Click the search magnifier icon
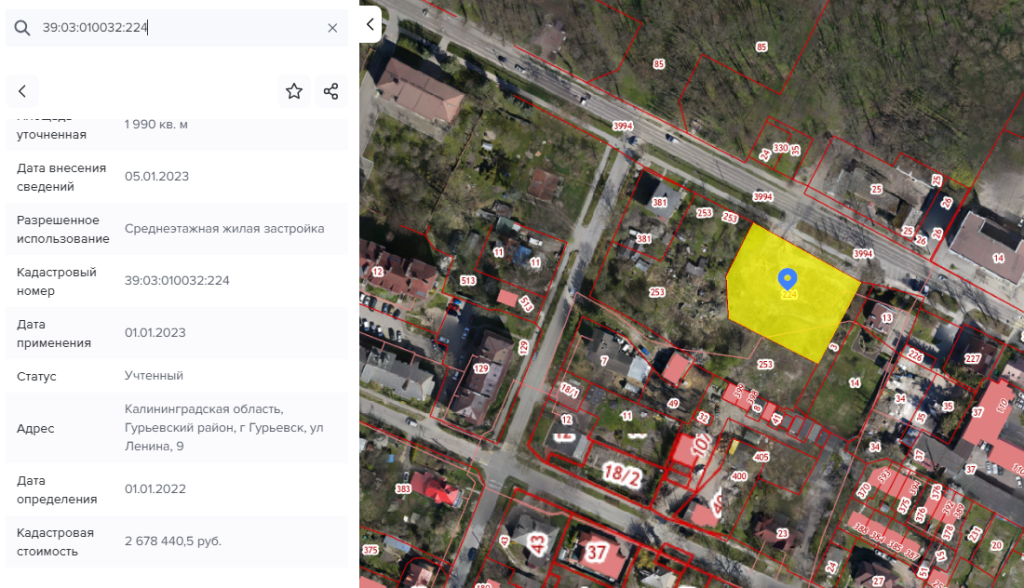Viewport: 1024px width, 588px height. pyautogui.click(x=22, y=28)
